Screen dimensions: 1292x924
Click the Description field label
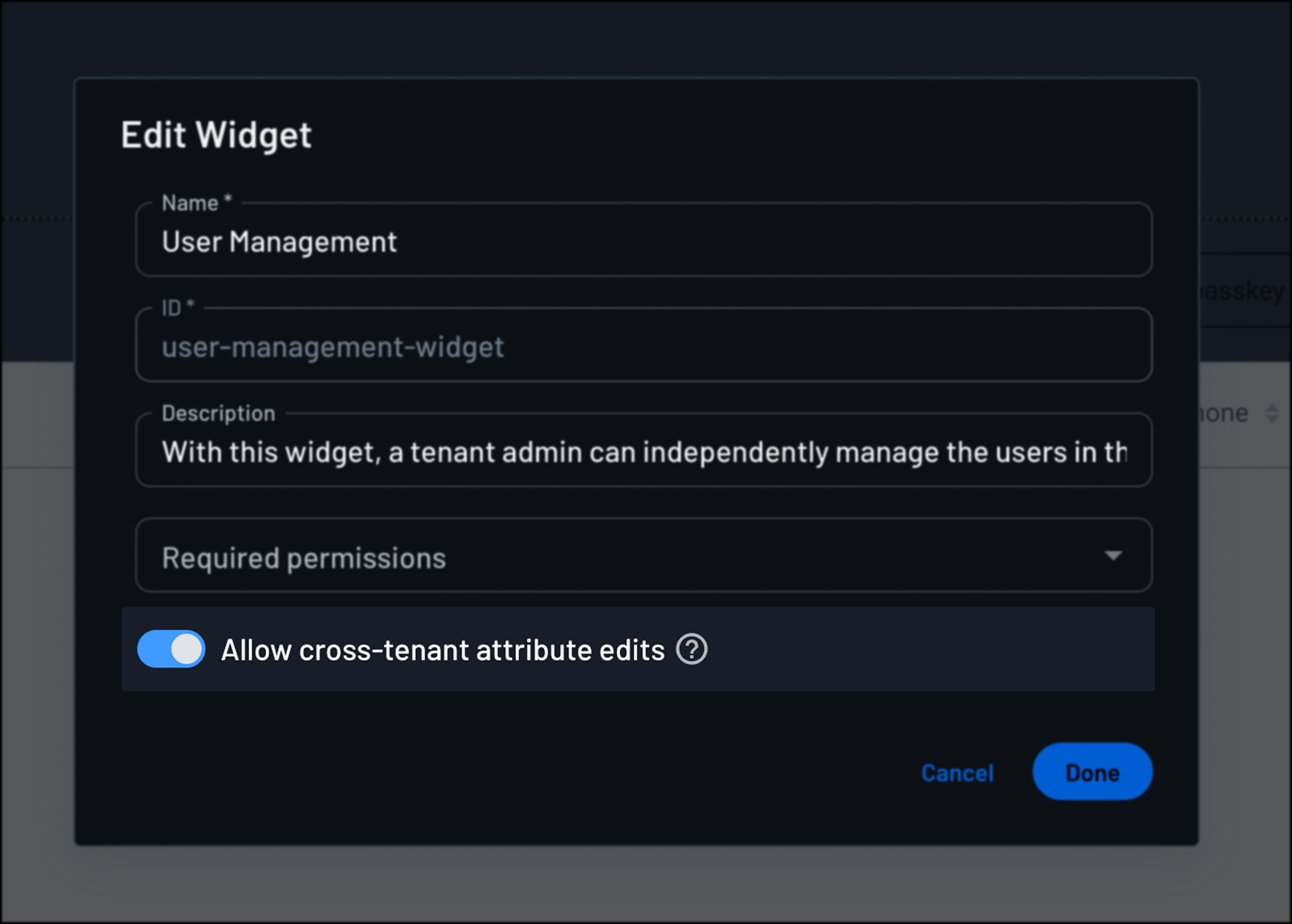218,414
